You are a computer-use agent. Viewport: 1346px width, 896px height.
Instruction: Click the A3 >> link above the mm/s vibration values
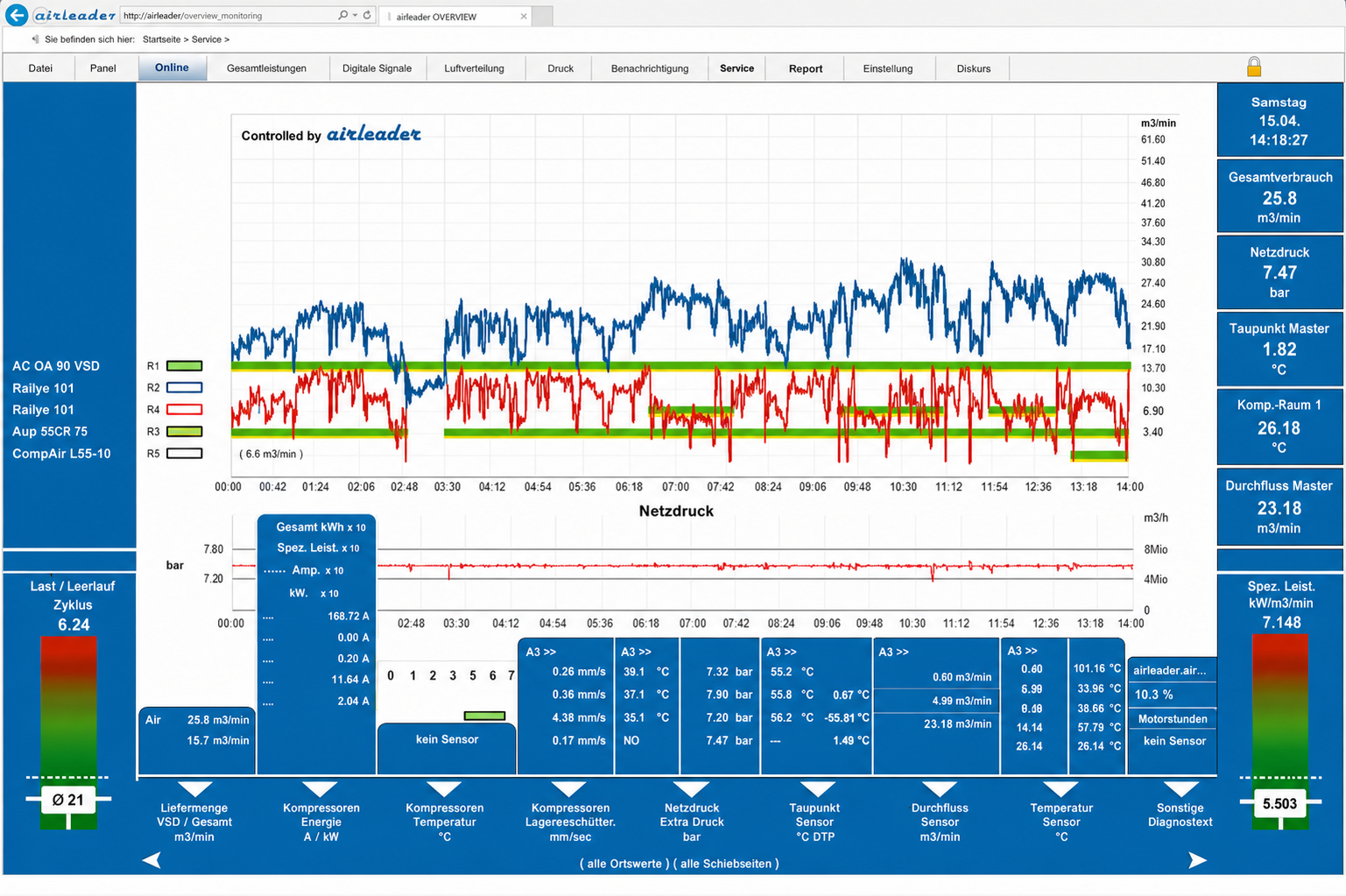pos(541,652)
